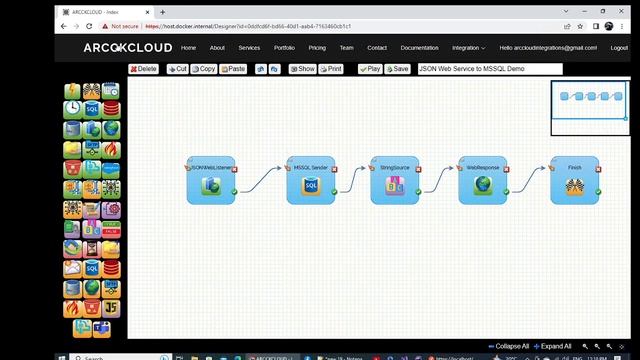This screenshot has height=360, width=640.
Task: Click the undo arrow toolbar icon
Action: point(261,69)
